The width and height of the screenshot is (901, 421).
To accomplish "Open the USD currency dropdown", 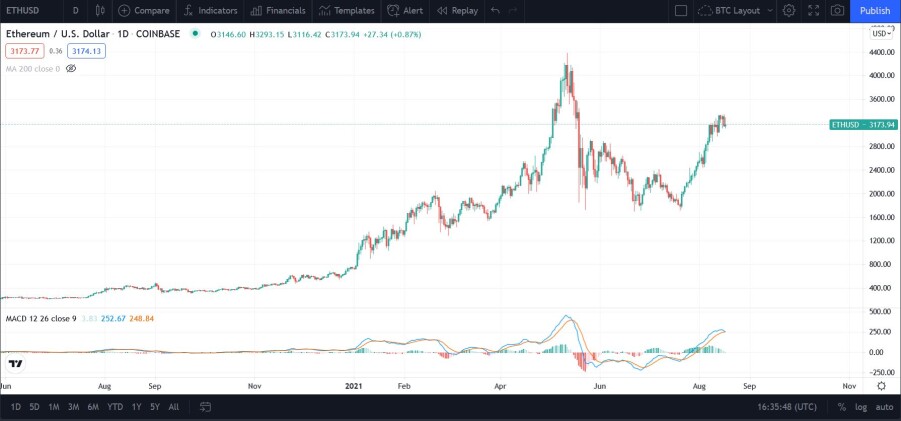I will tap(881, 33).
